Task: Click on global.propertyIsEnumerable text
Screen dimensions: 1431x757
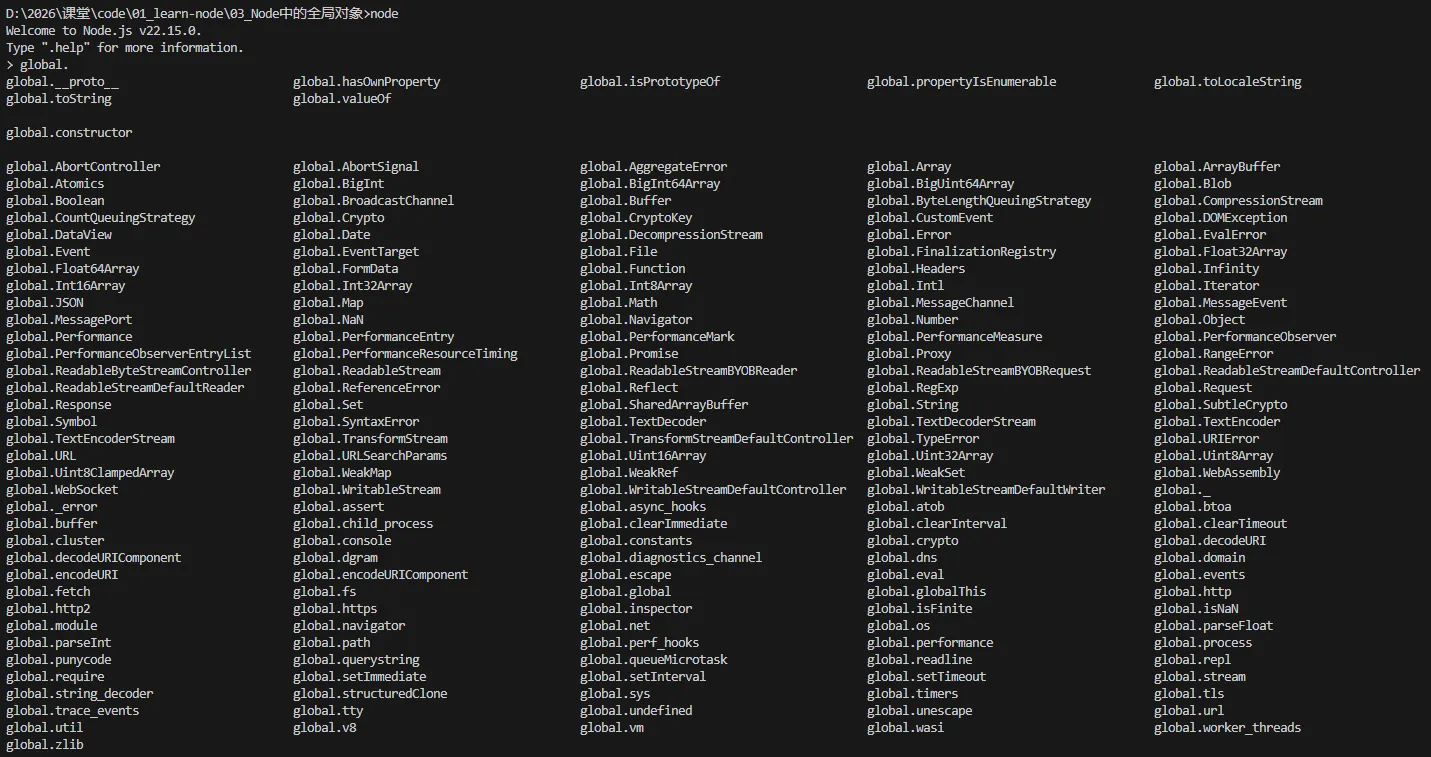Action: click(x=961, y=82)
